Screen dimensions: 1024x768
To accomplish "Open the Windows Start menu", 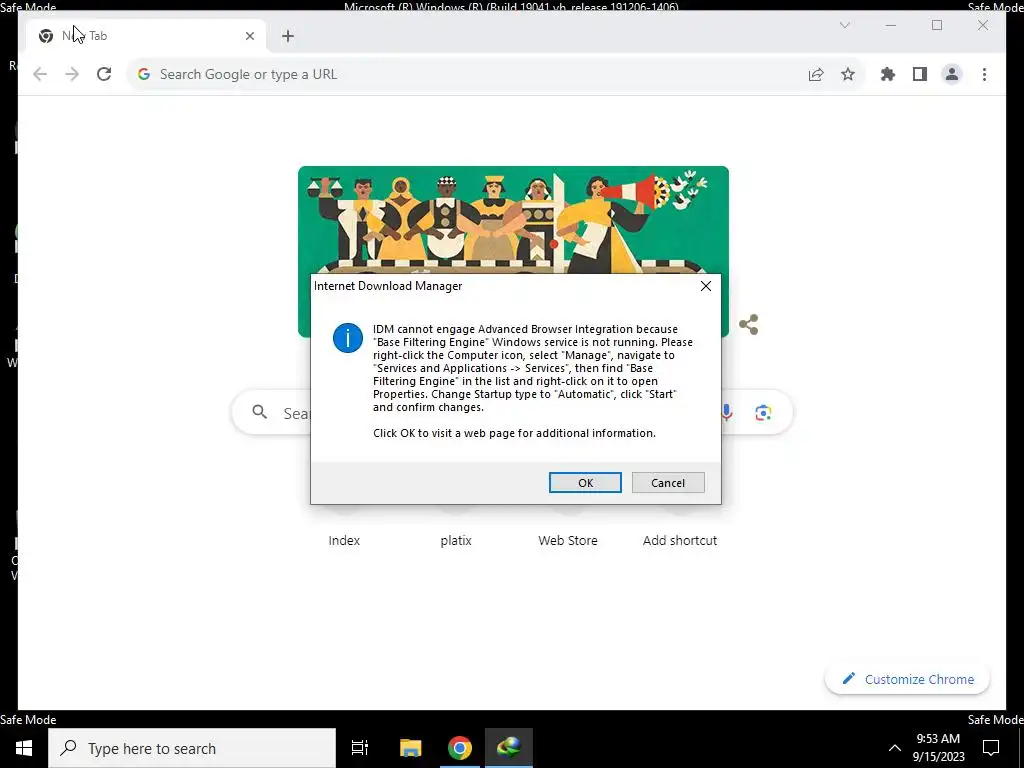I will point(24,748).
